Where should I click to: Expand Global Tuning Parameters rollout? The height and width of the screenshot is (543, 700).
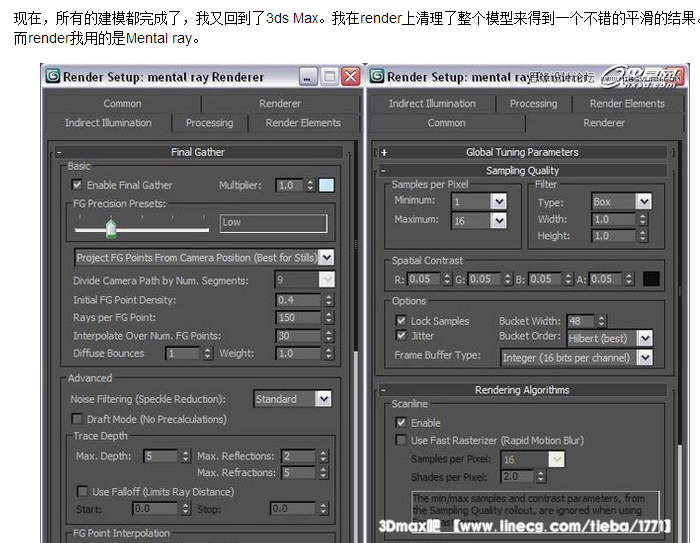384,153
